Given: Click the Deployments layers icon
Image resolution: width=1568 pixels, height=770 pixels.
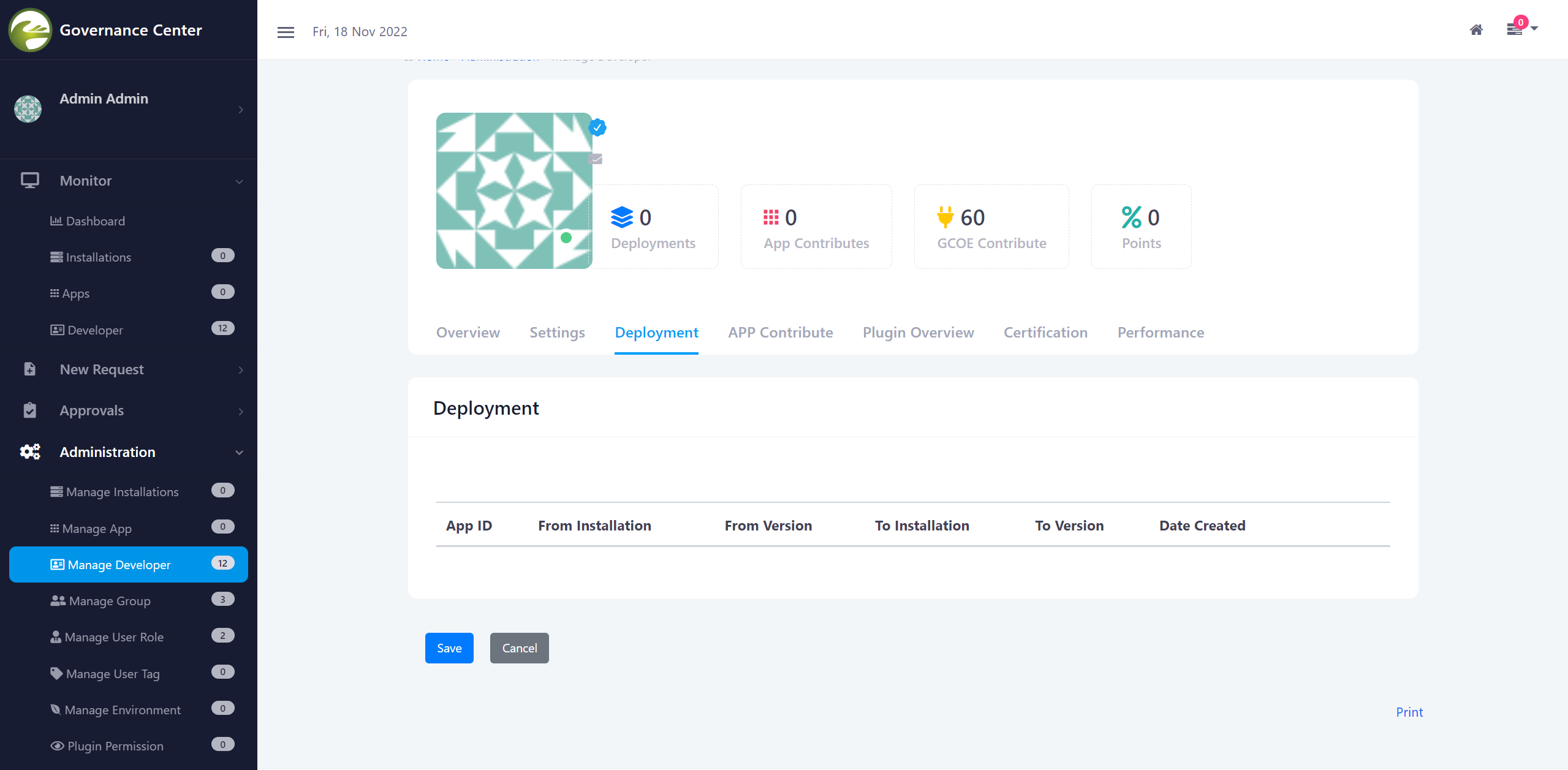Looking at the screenshot, I should click(622, 217).
